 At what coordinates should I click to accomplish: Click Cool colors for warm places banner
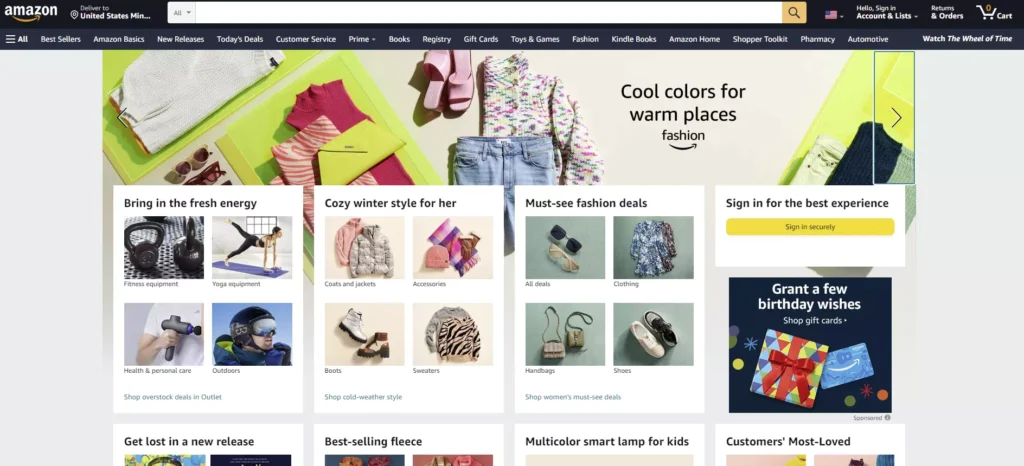[x=683, y=117]
